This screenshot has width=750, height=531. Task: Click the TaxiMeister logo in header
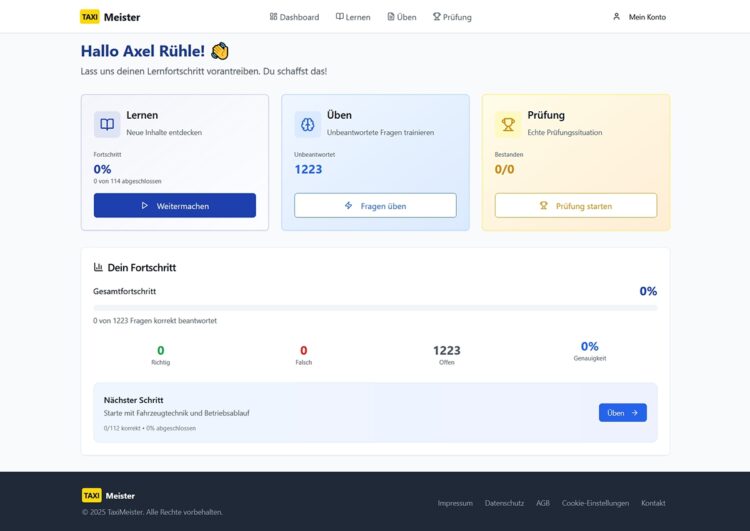(x=110, y=17)
